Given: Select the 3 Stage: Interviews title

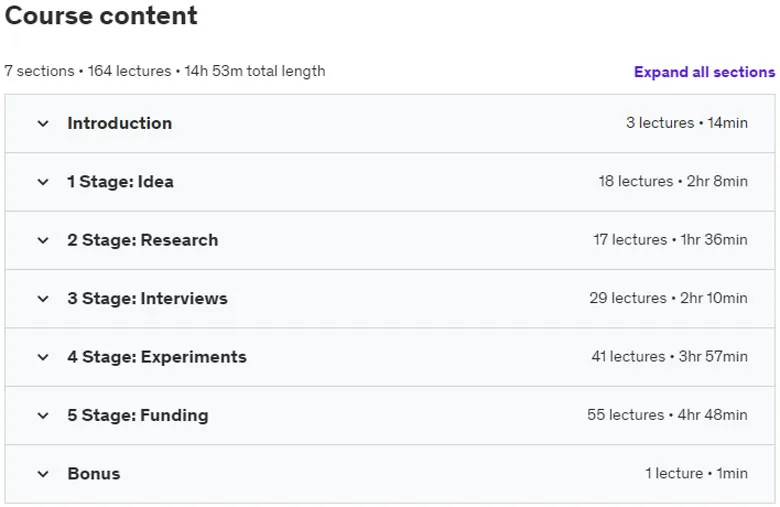Looking at the screenshot, I should pyautogui.click(x=148, y=299).
